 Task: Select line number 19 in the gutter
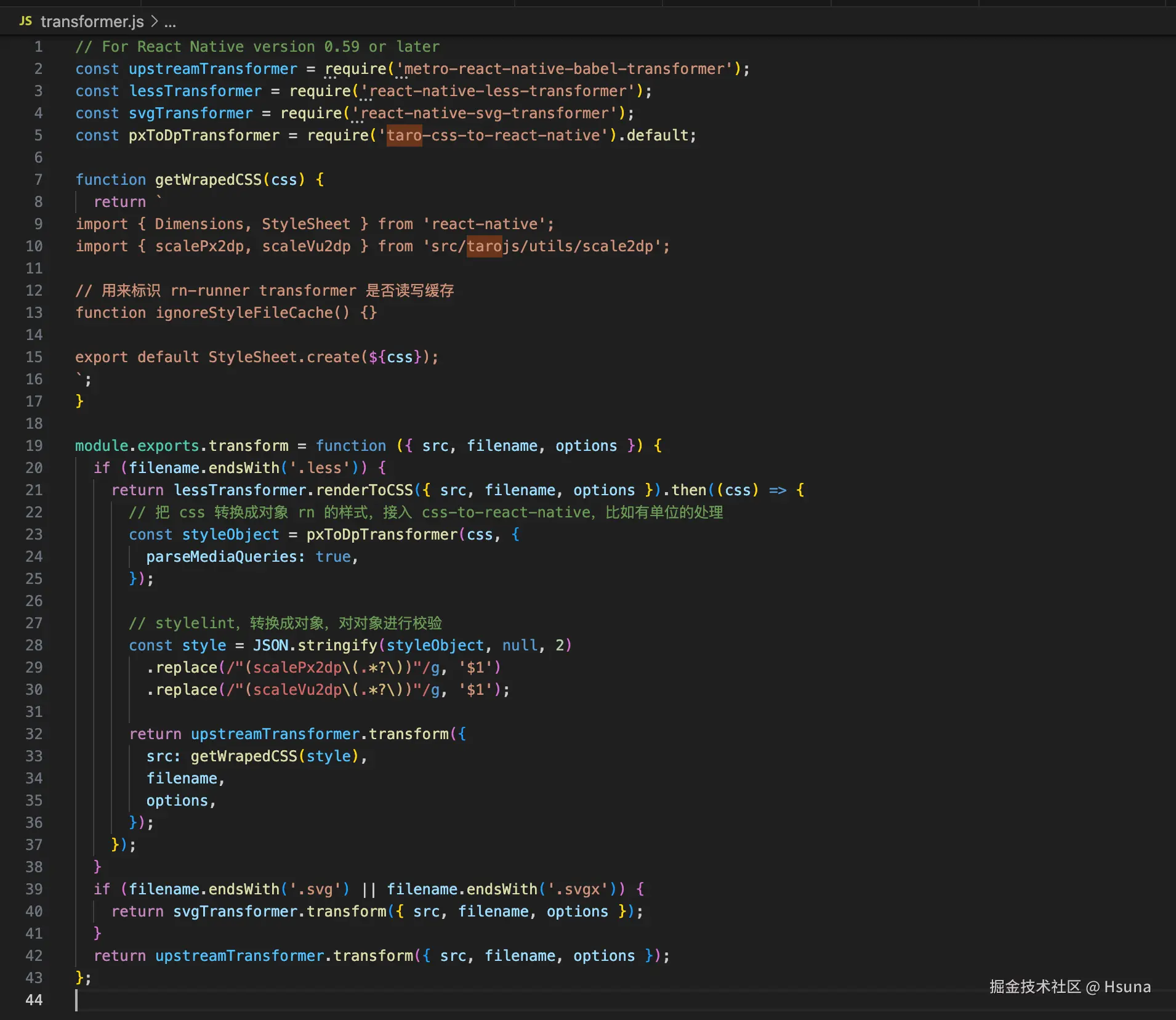[34, 446]
